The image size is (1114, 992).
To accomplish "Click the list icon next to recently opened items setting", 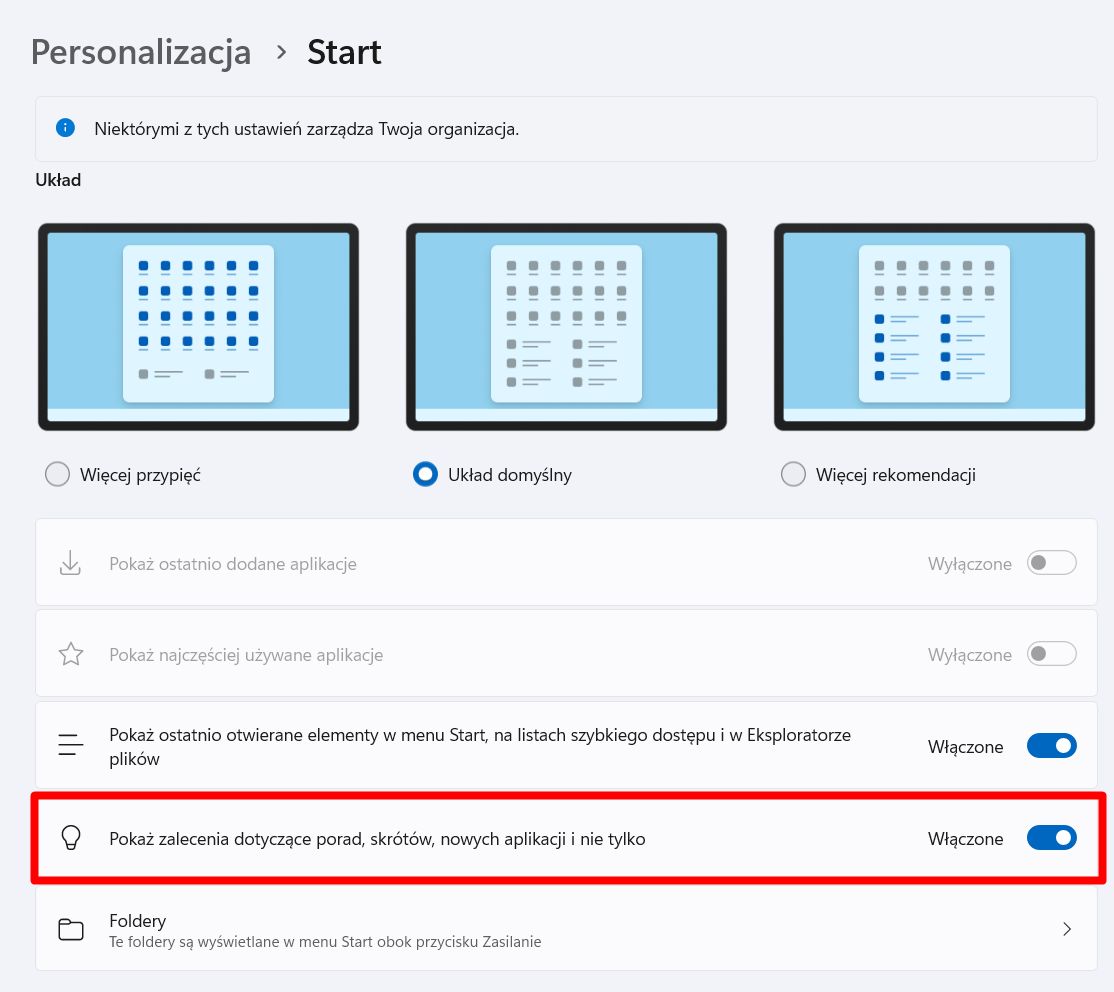I will tap(70, 744).
